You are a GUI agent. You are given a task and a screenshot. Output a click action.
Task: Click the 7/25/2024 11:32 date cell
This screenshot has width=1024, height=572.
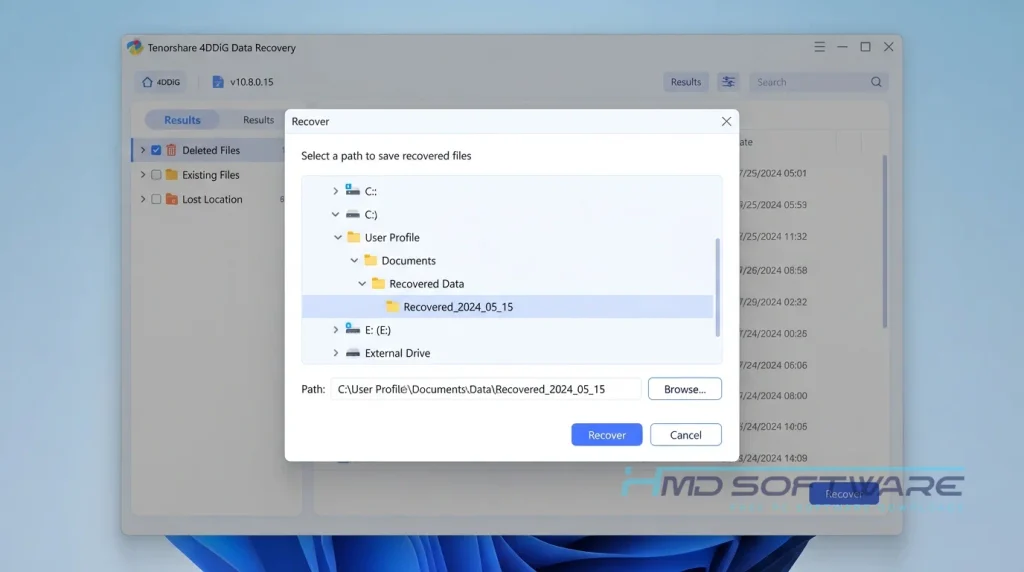[x=773, y=236]
